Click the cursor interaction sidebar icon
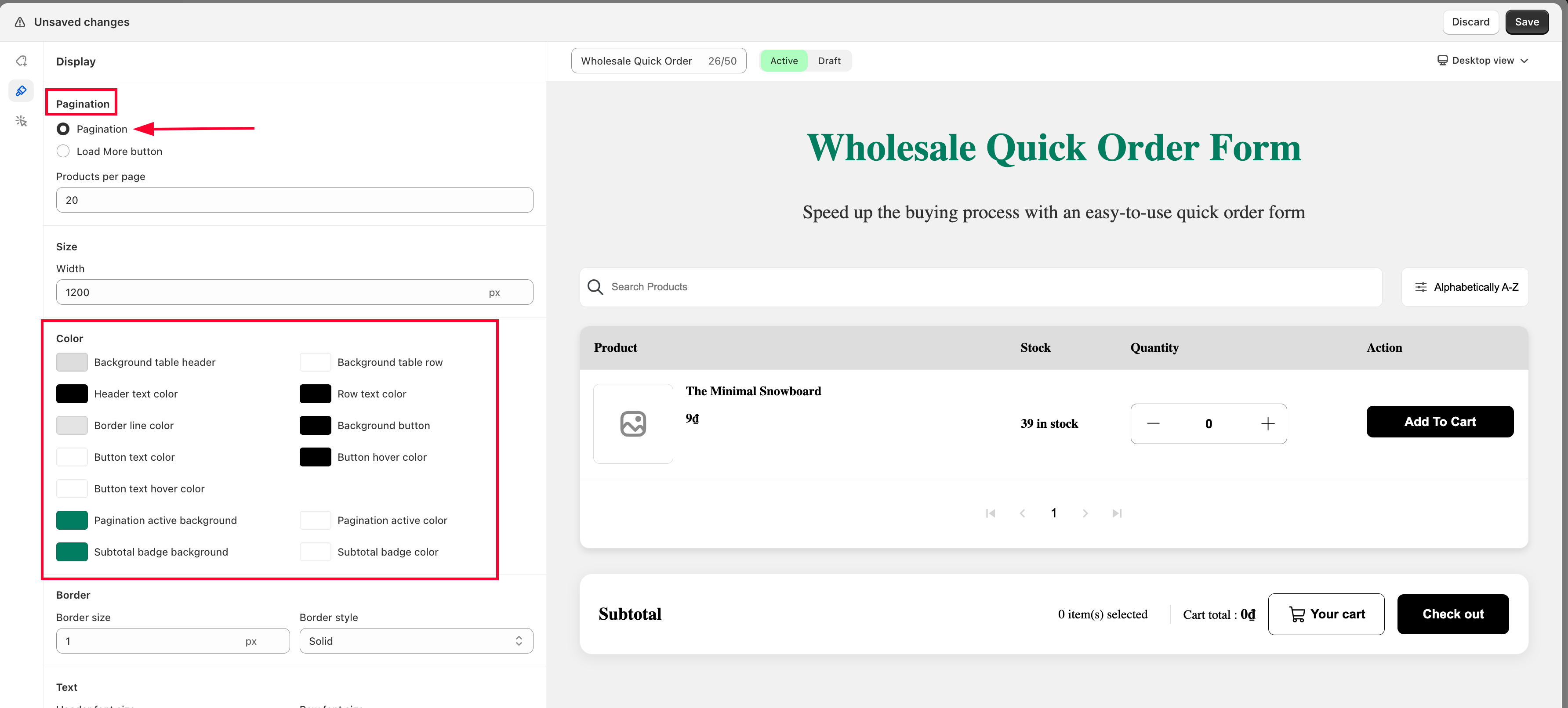This screenshot has height=708, width=1568. click(21, 121)
